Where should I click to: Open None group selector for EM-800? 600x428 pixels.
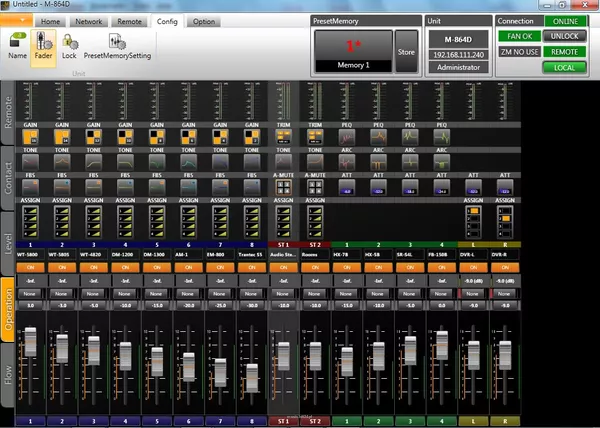pyautogui.click(x=219, y=294)
